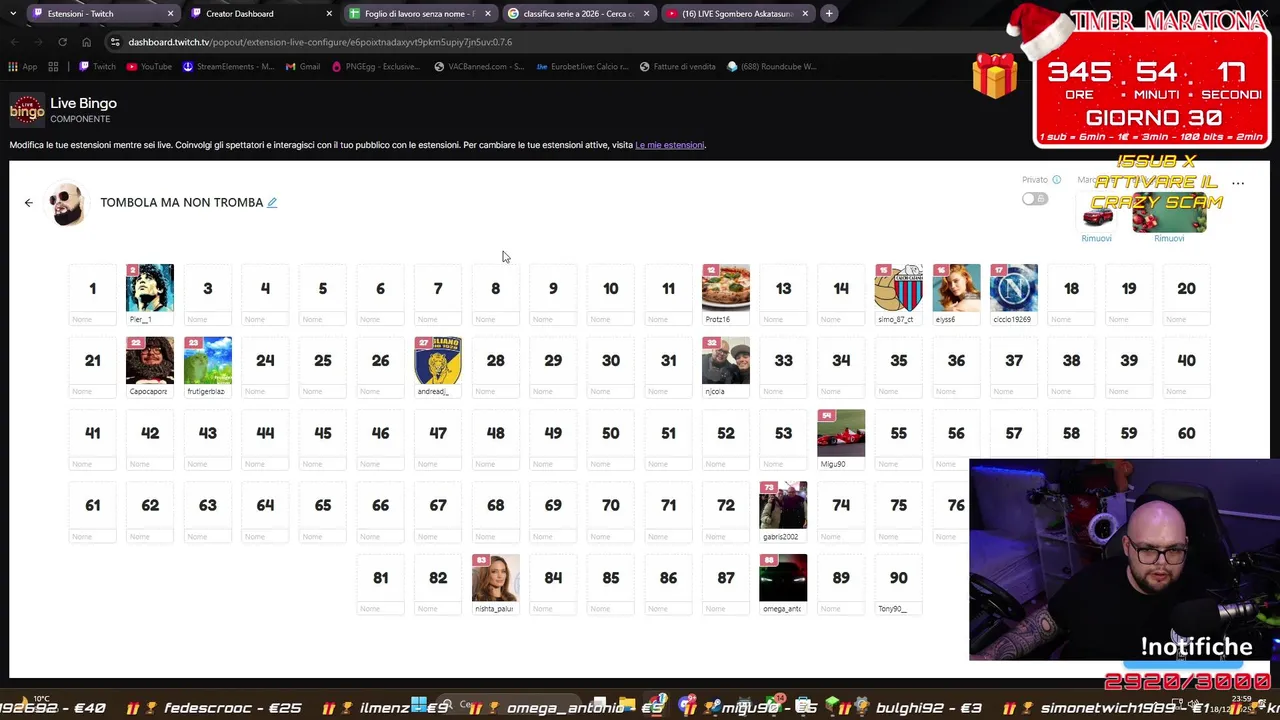Open the tab search dropdown arrow
This screenshot has width=1280, height=720.
tap(12, 13)
